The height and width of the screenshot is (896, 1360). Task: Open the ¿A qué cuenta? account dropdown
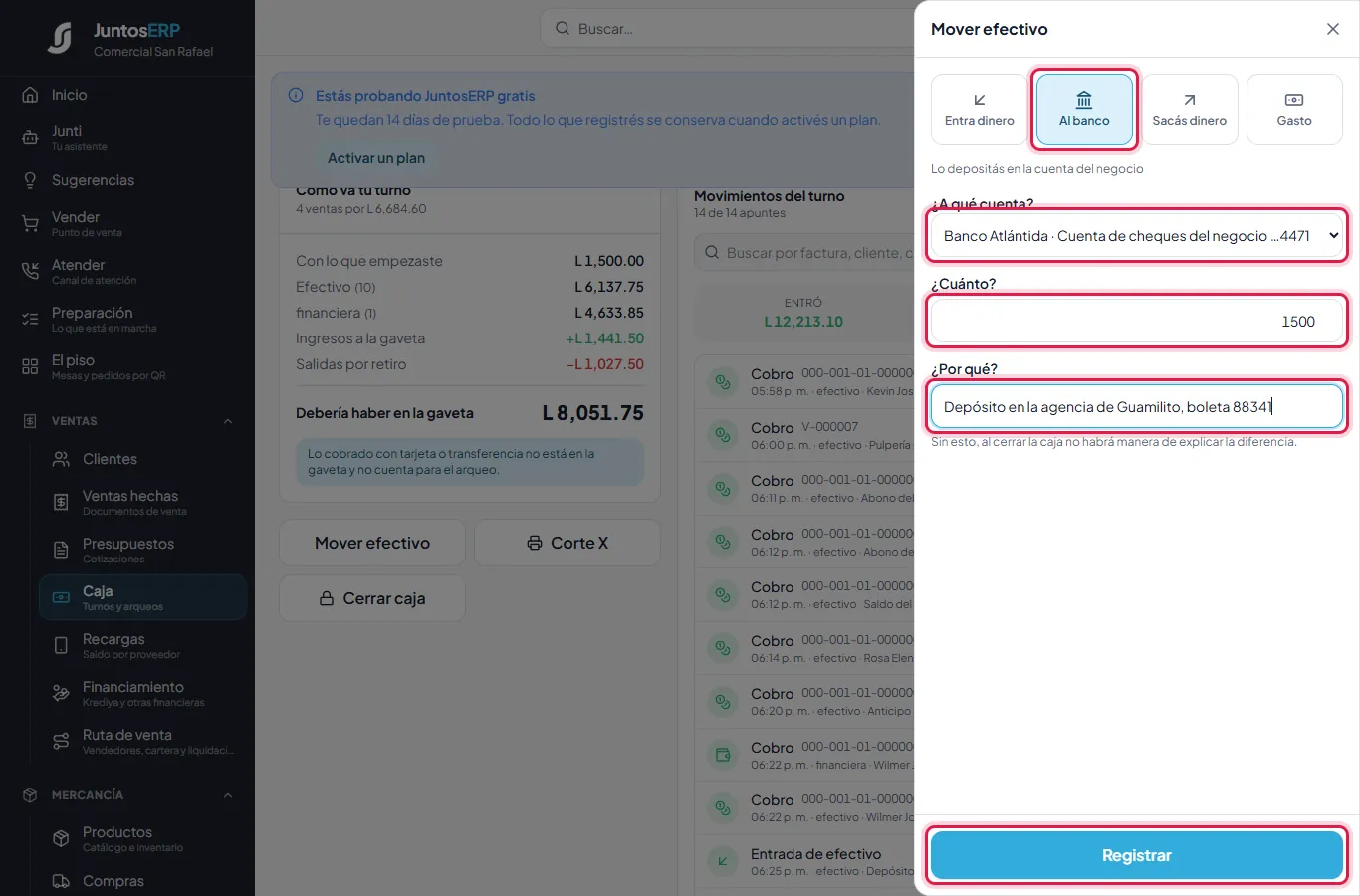coord(1137,236)
